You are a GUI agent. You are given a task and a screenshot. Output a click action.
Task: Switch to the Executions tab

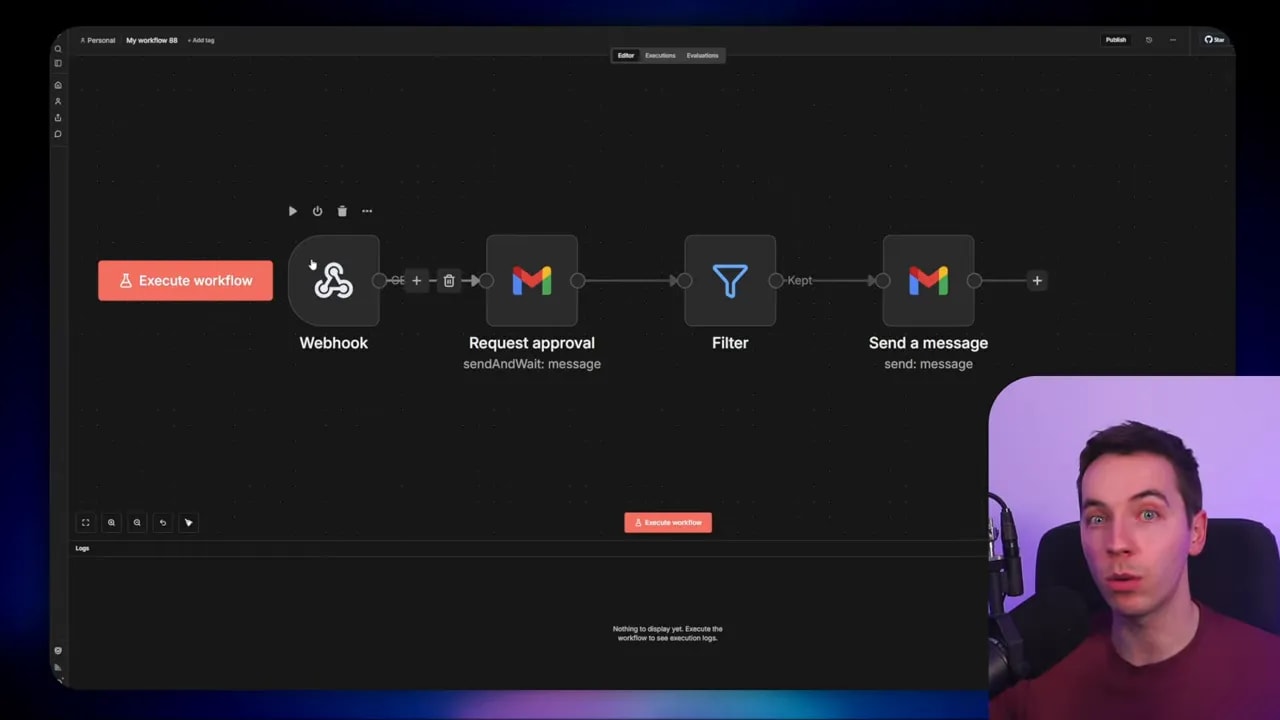point(660,55)
